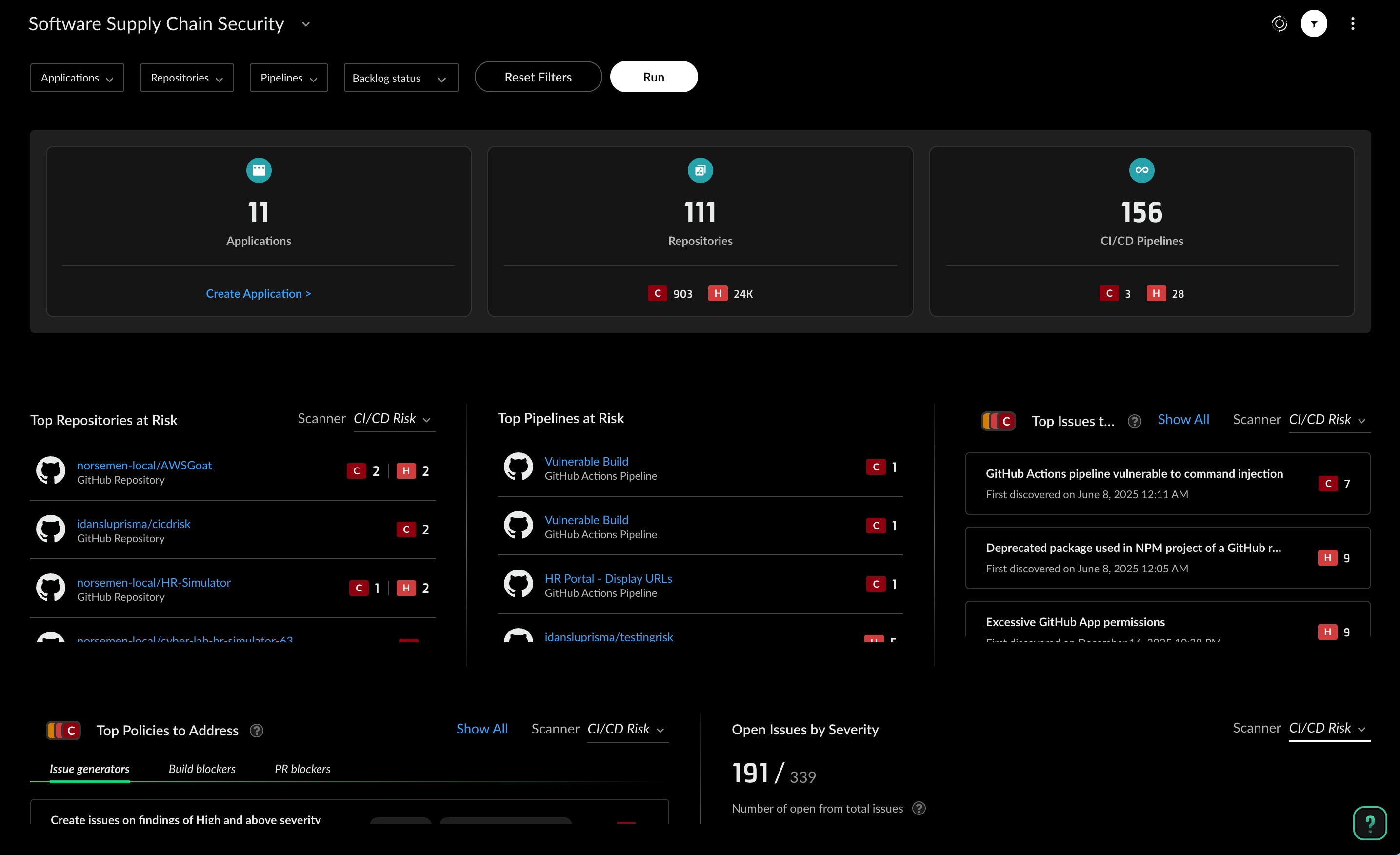Viewport: 1400px width, 855px height.
Task: Open the Software Supply Chain Security title dropdown
Action: (306, 24)
